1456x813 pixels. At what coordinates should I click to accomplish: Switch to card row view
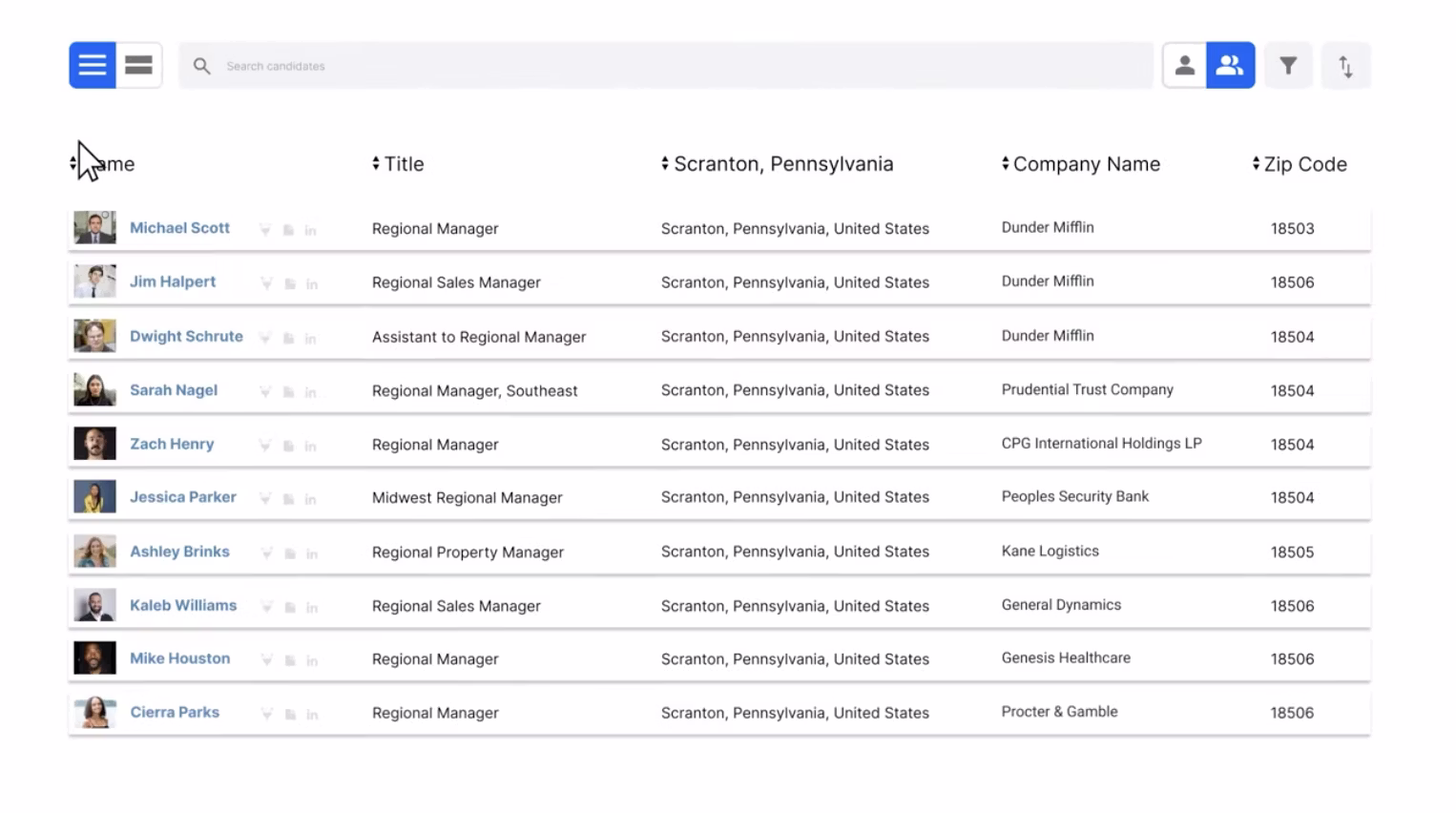(x=139, y=66)
